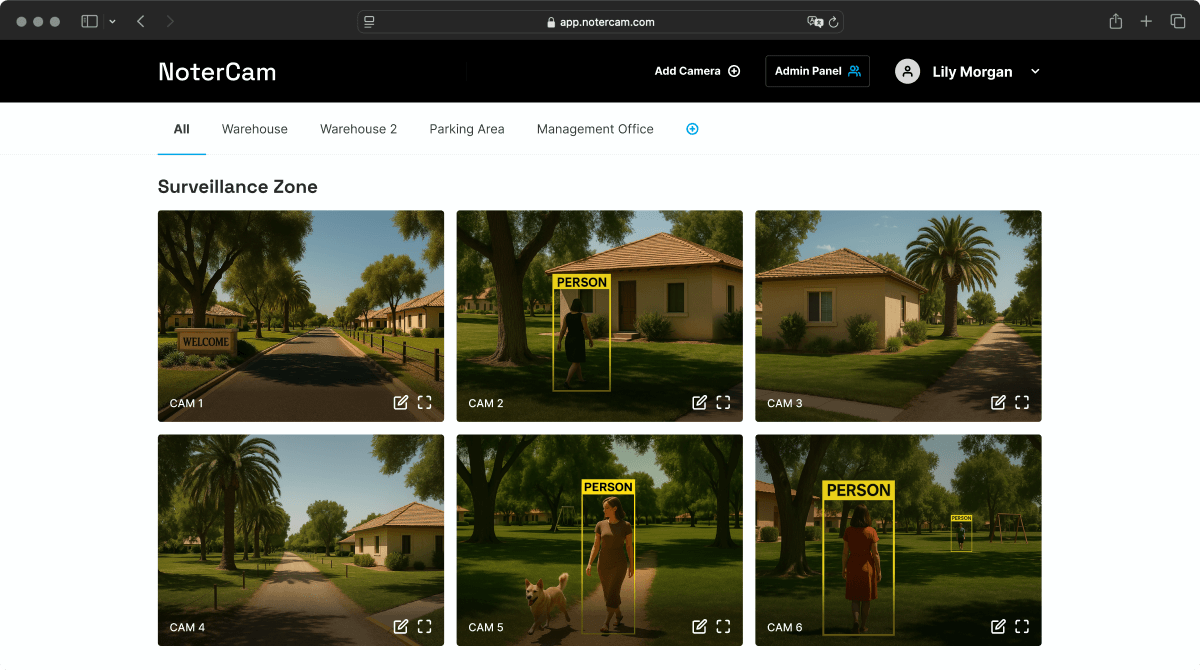
Task: Enlarge CAM 4 with its fullscreen icon
Action: (x=424, y=626)
